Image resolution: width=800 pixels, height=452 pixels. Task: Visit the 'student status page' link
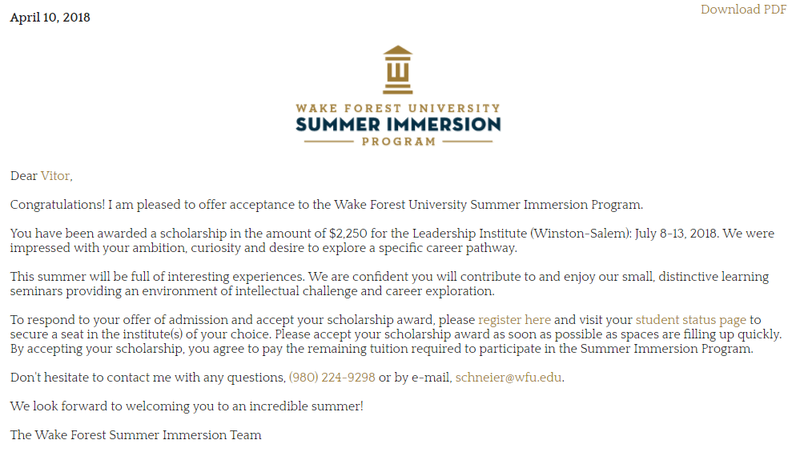(691, 320)
